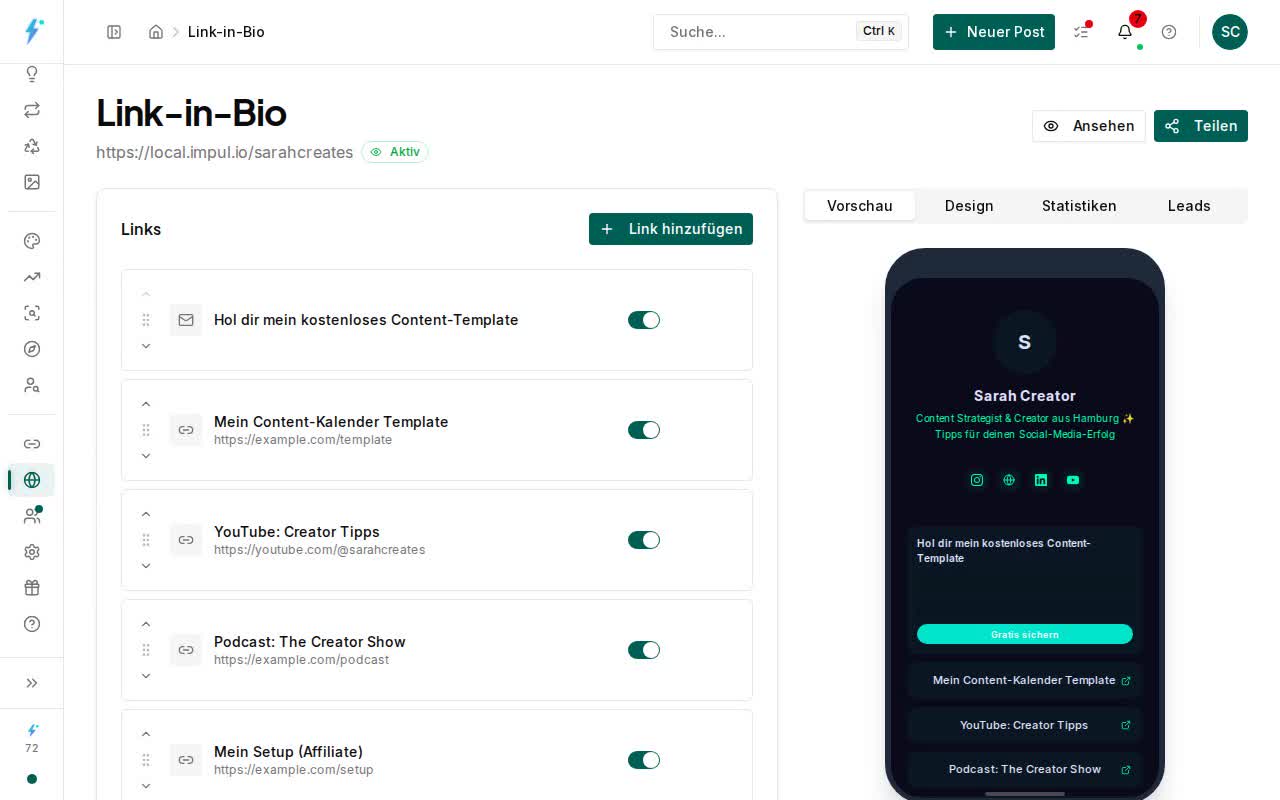Screen dimensions: 1280x800
Task: Disable the YouTube: Creator Tipps toggle
Action: click(644, 540)
